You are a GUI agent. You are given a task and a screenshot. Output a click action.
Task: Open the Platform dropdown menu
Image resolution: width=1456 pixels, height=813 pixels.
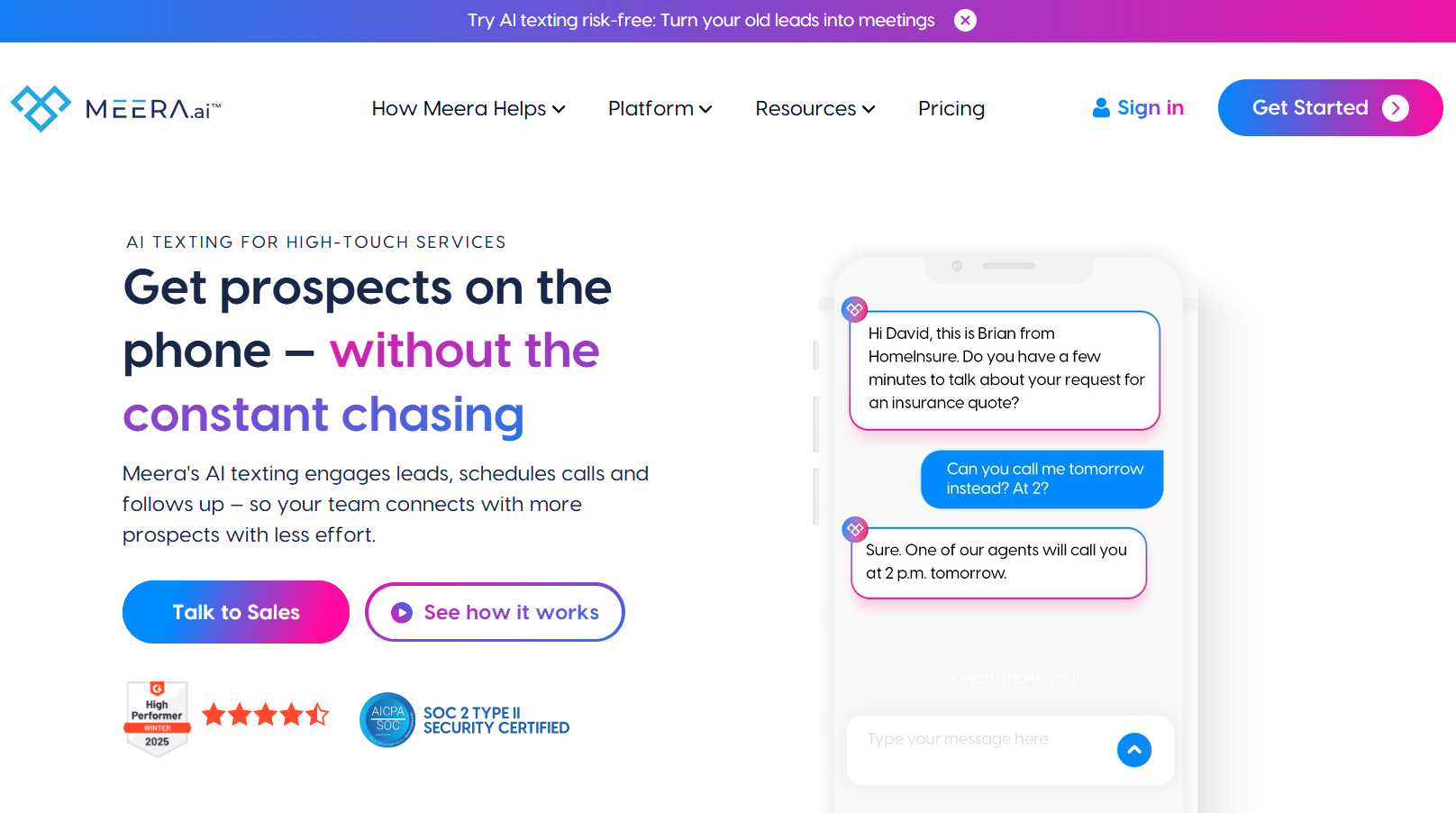(x=660, y=108)
